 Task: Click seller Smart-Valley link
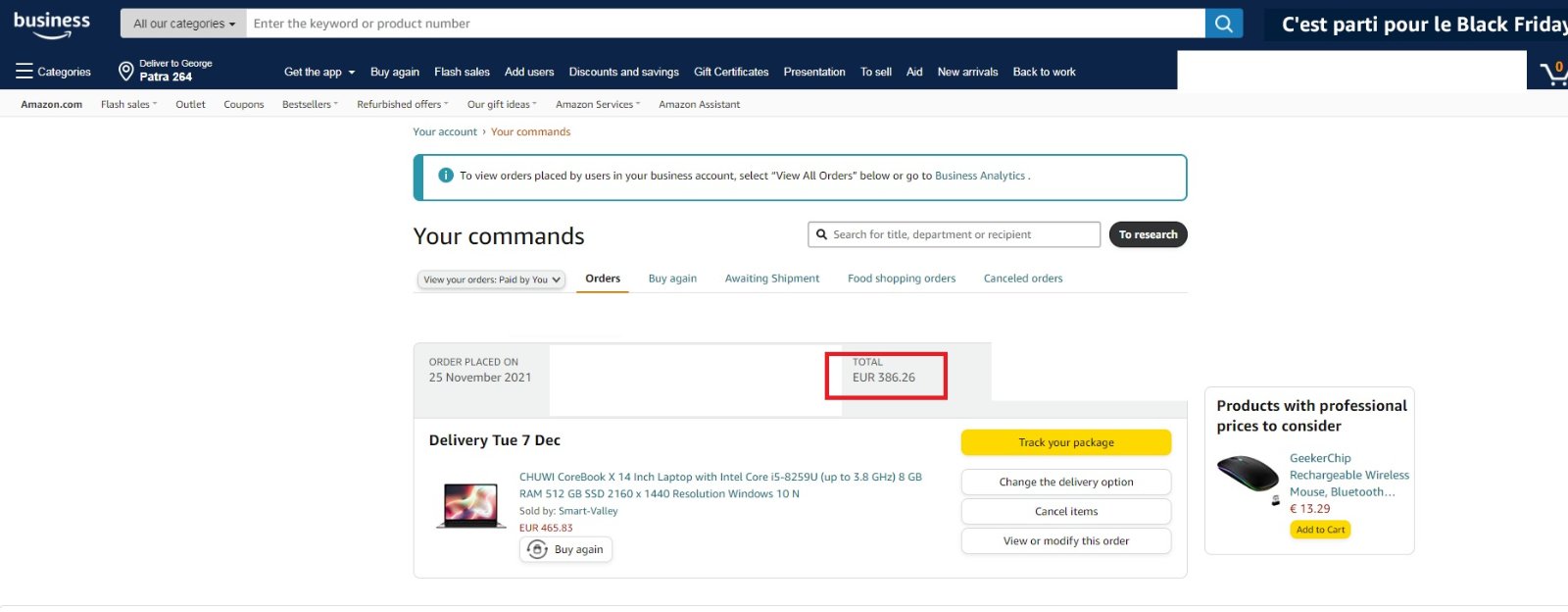588,511
